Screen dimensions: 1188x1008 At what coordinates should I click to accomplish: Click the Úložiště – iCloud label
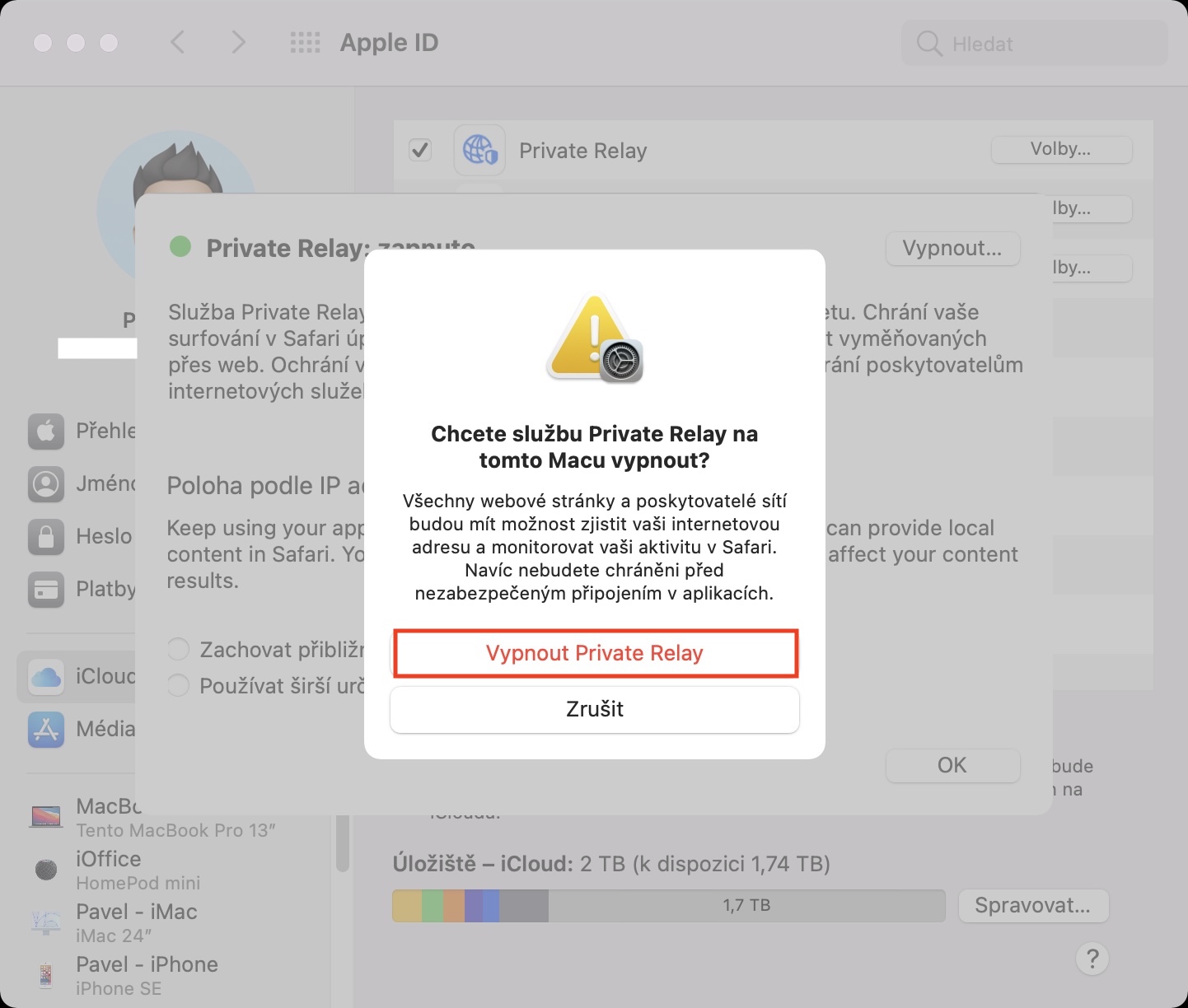(x=483, y=864)
